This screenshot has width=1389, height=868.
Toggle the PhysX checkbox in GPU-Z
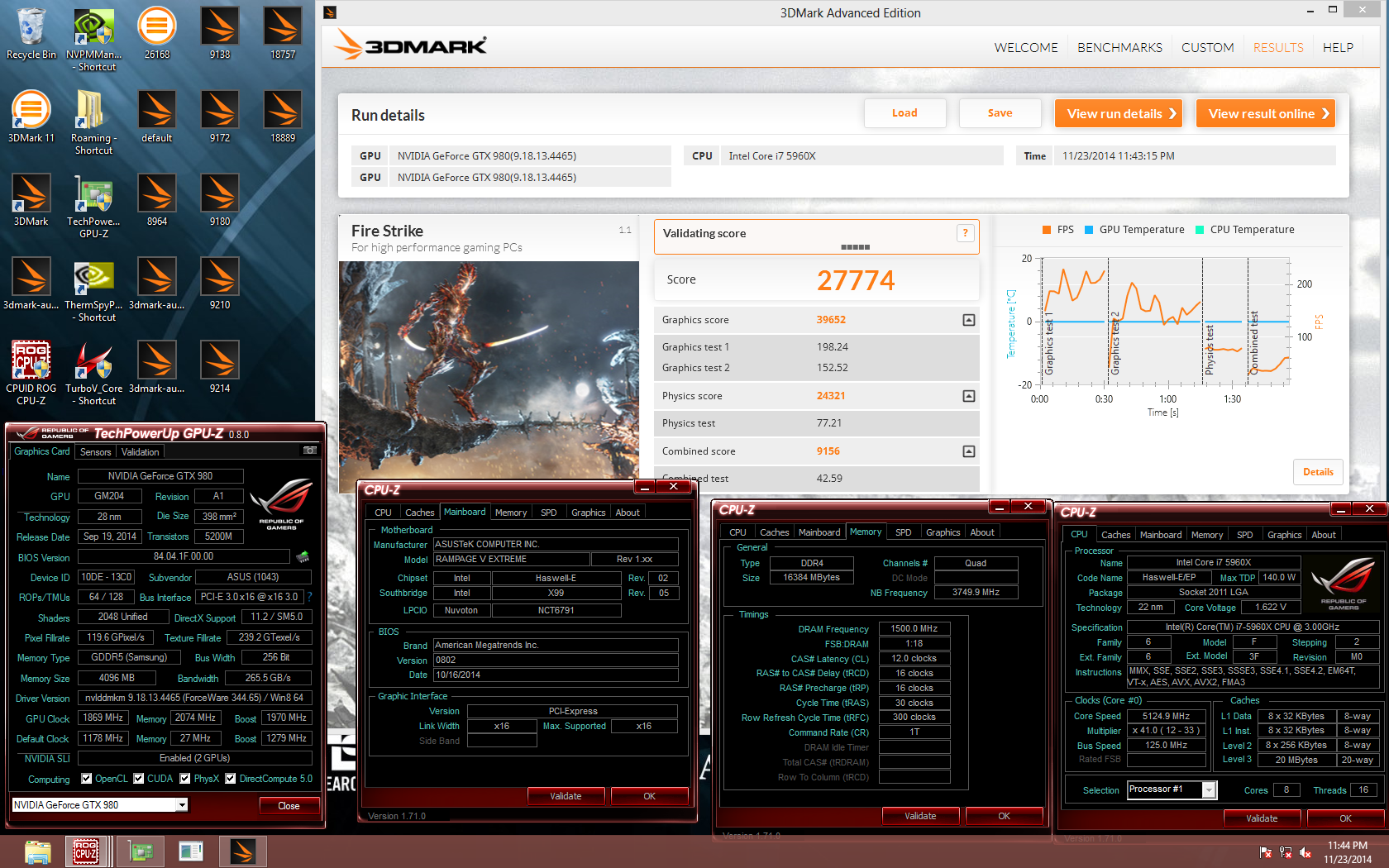coord(185,779)
